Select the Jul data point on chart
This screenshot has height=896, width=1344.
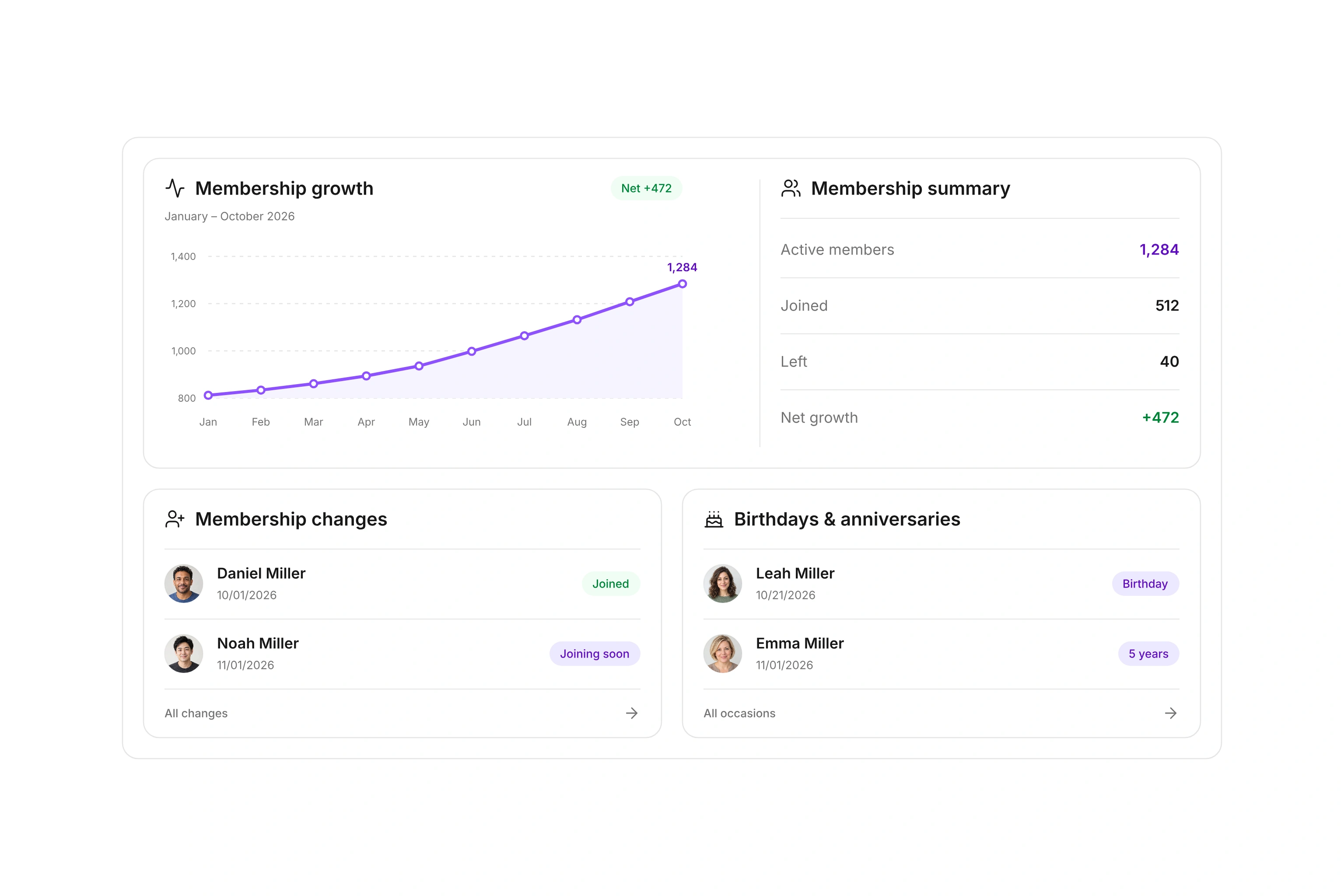click(x=524, y=336)
